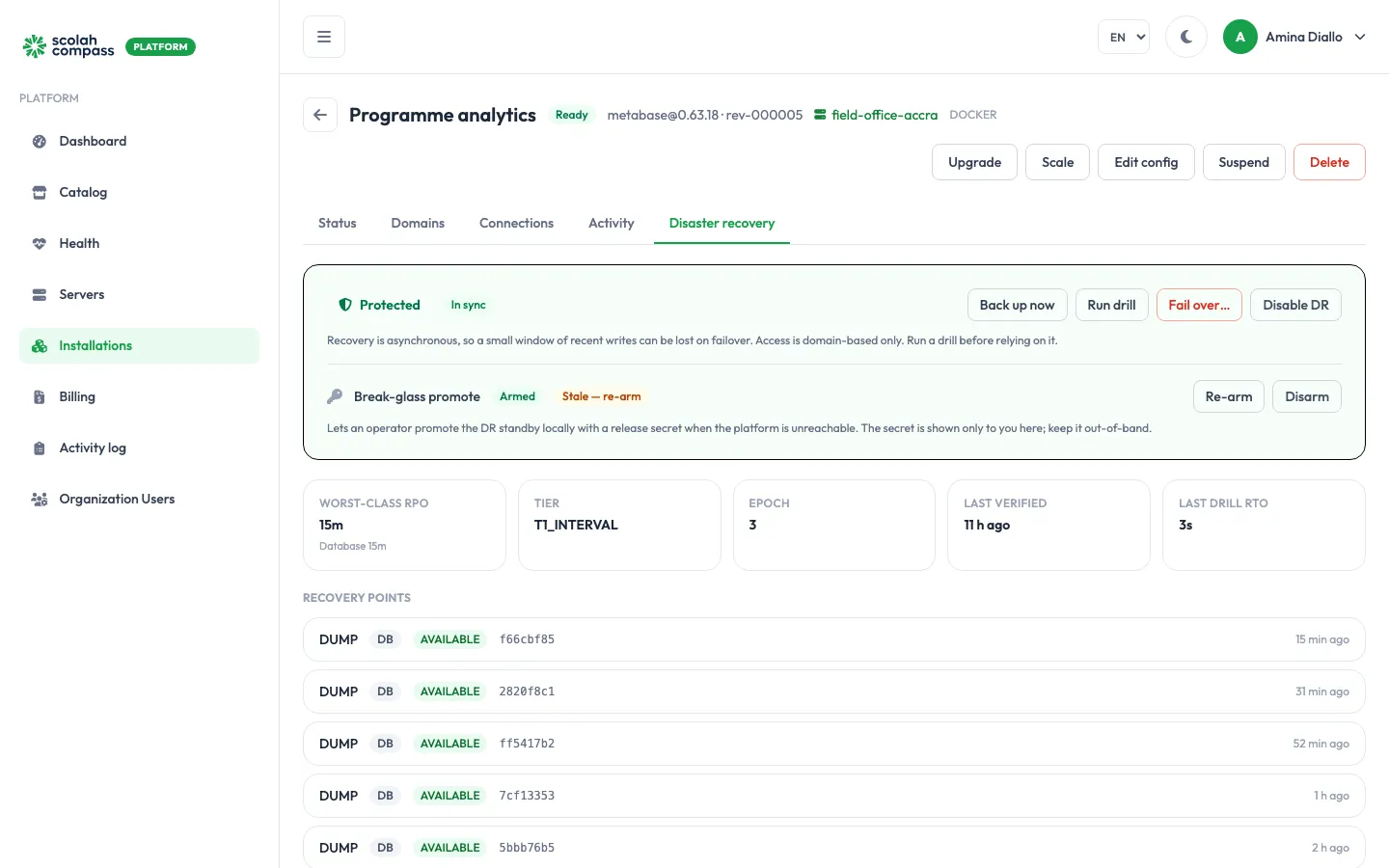The width and height of the screenshot is (1389, 868).
Task: Start a backup with Back up now
Action: (x=1017, y=305)
